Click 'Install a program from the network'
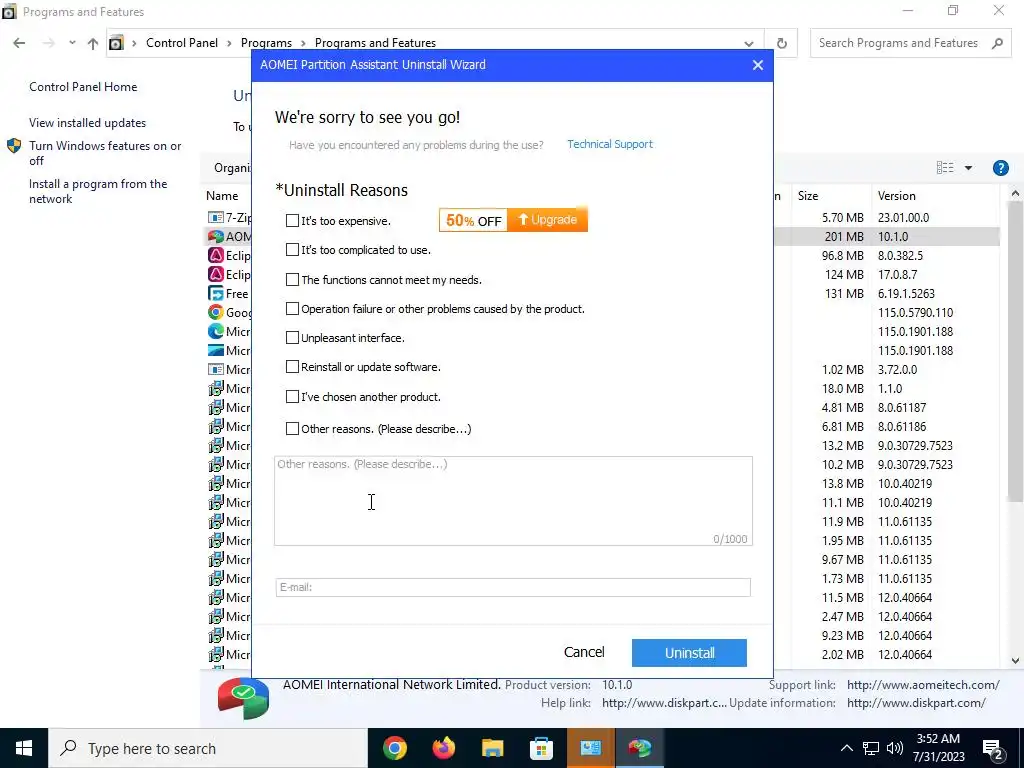This screenshot has width=1024, height=768. (98, 191)
